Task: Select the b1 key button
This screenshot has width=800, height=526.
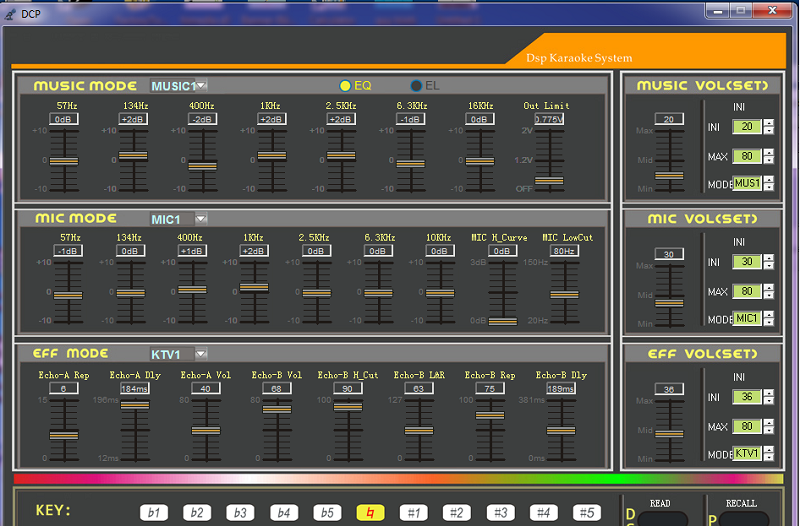Action: click(154, 512)
